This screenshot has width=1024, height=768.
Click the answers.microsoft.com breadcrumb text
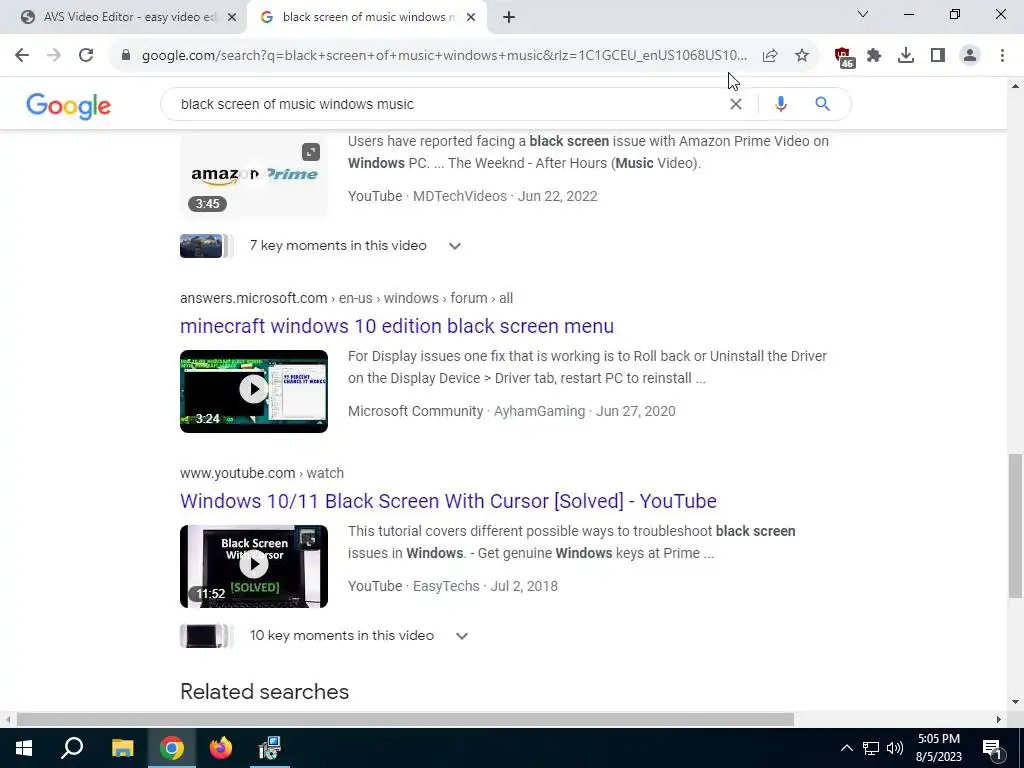[x=346, y=298]
